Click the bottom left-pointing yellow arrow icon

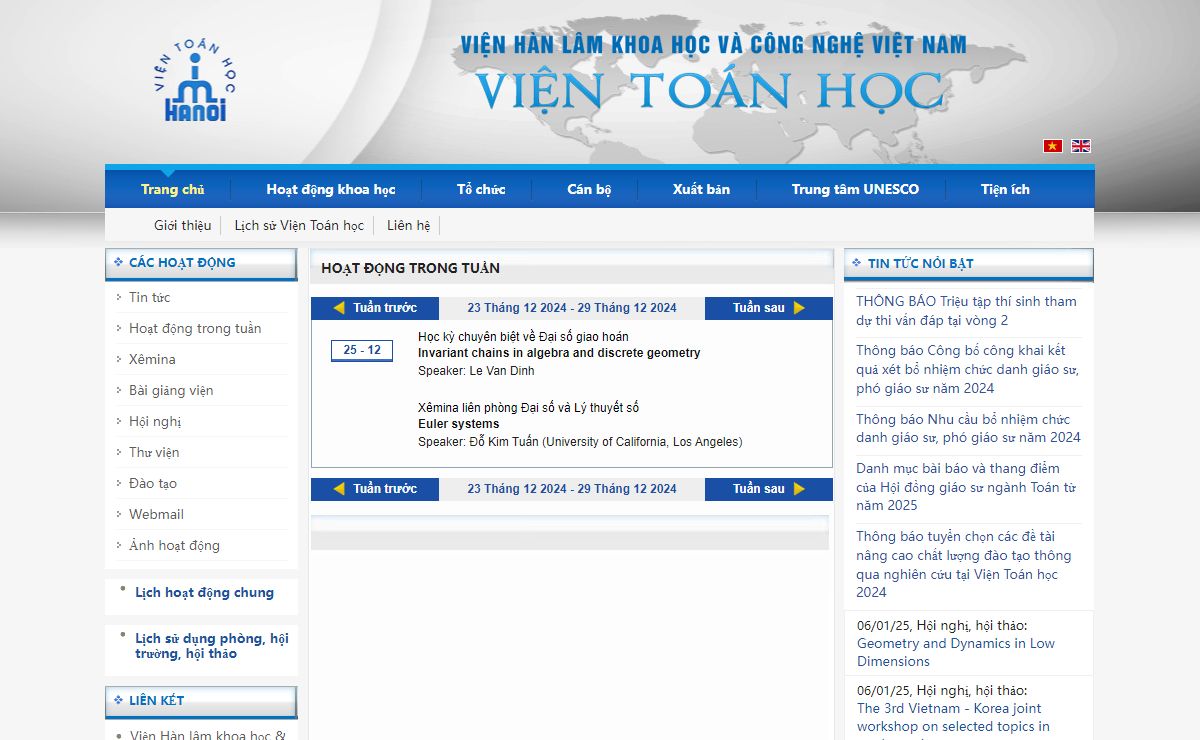tap(339, 489)
